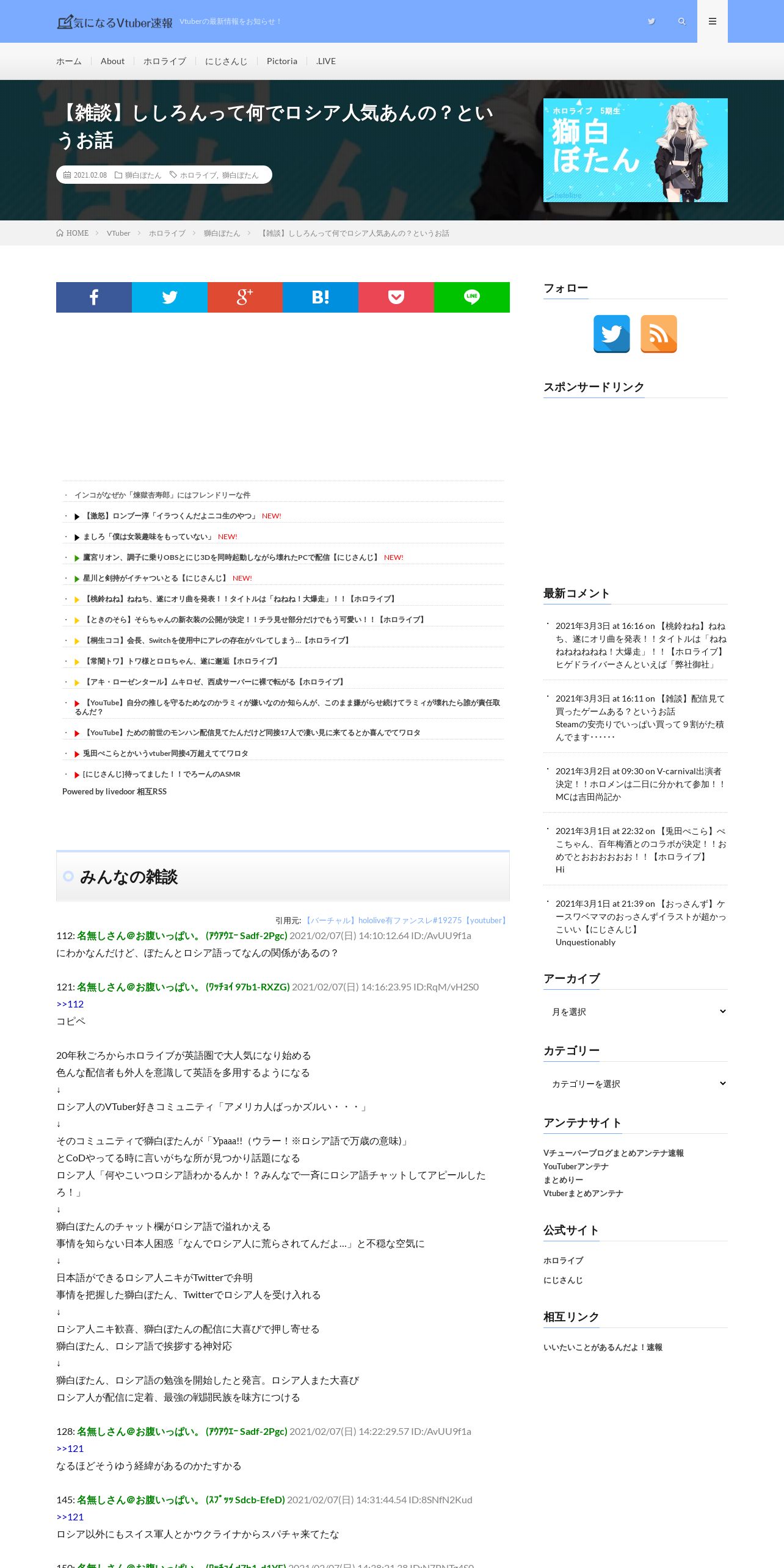Image resolution: width=784 pixels, height=1568 pixels.
Task: Share the article via the Twitter share button
Action: [170, 297]
